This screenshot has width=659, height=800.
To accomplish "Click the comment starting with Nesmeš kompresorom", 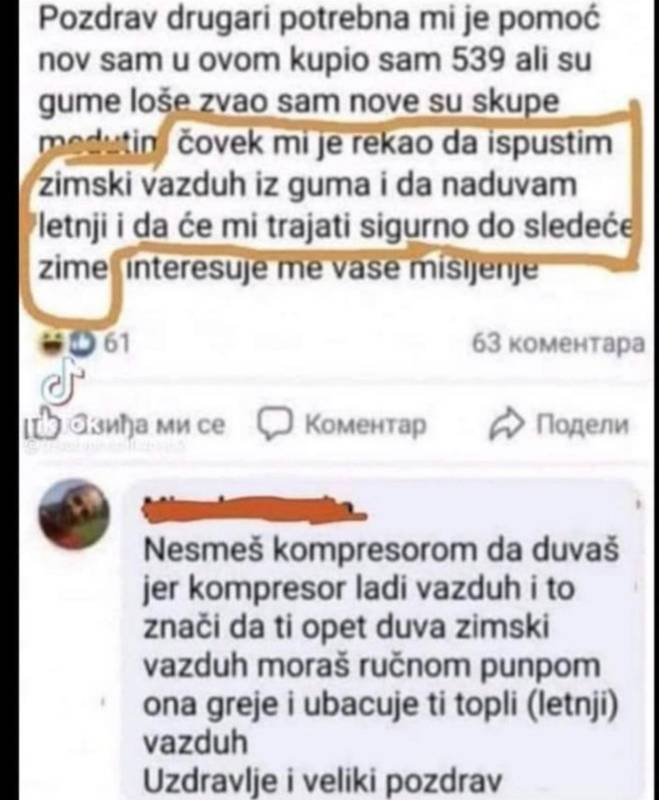I will (x=381, y=664).
